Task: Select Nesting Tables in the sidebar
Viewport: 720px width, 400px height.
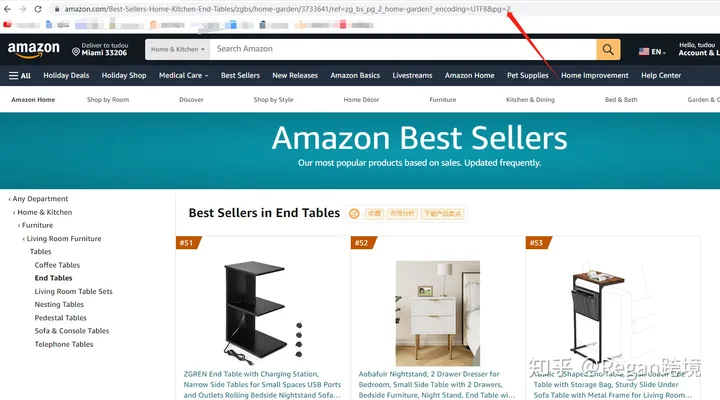Action: pos(59,304)
